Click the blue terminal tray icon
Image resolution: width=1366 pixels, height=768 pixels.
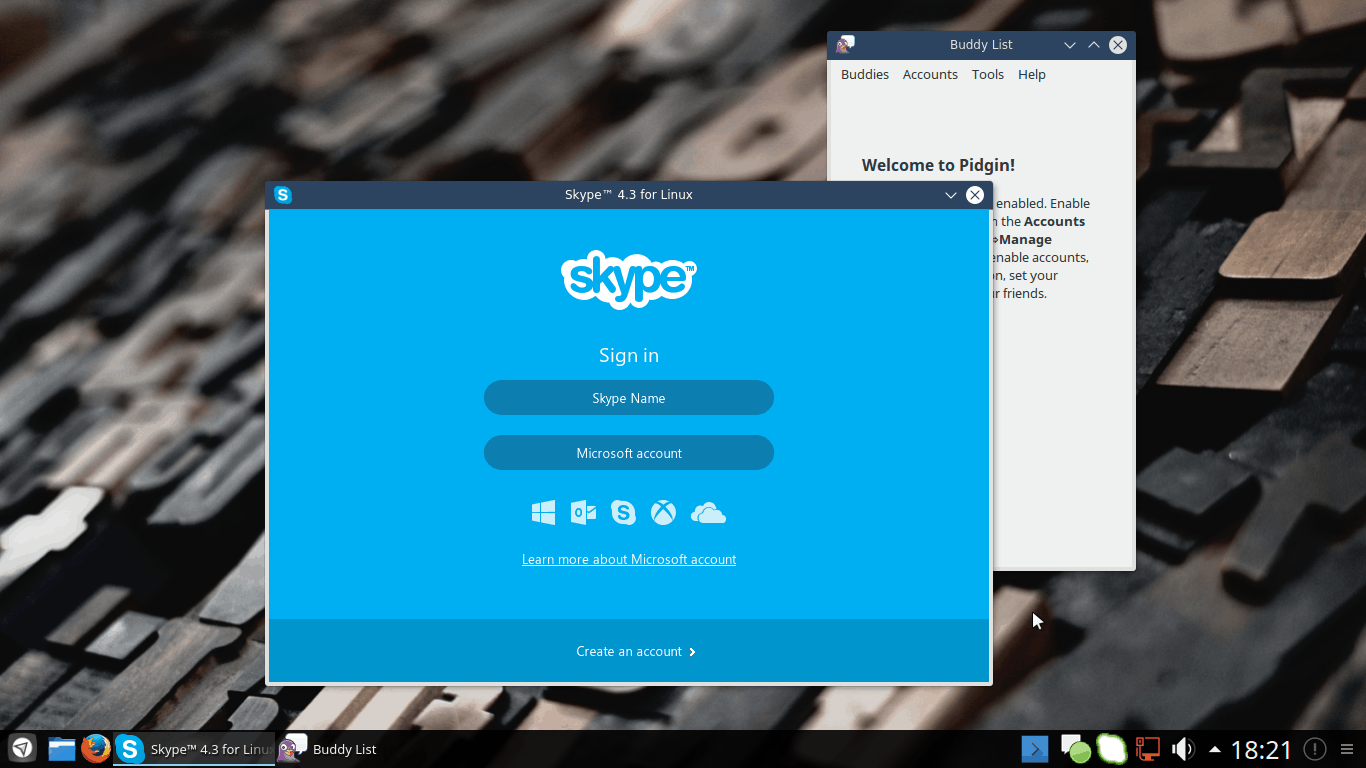[1035, 748]
